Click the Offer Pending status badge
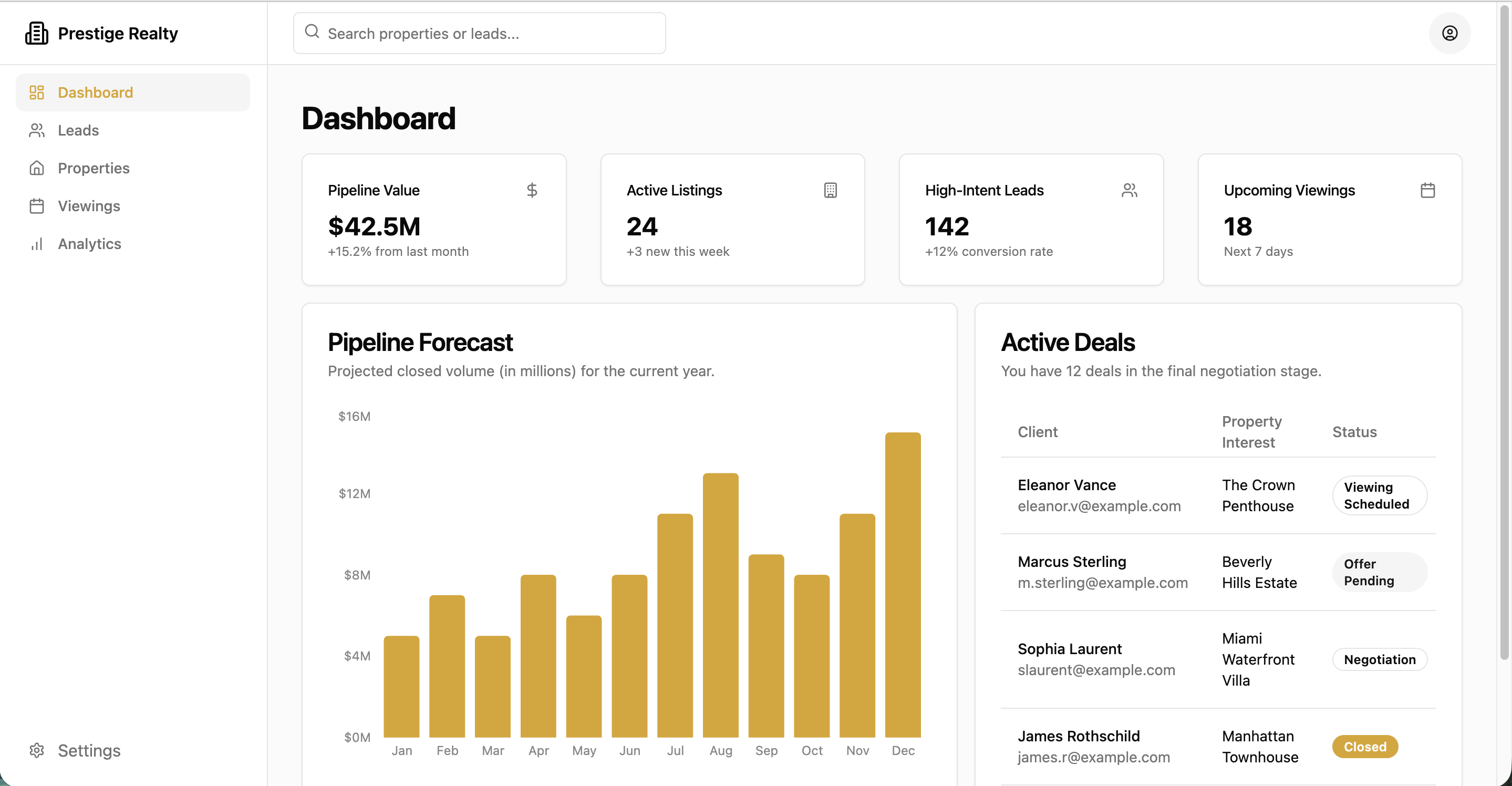This screenshot has width=1512, height=786. [1380, 572]
